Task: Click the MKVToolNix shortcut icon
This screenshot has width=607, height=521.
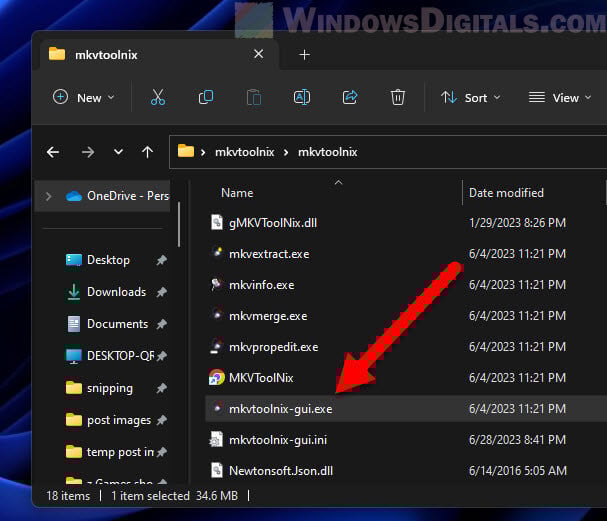Action: point(216,377)
